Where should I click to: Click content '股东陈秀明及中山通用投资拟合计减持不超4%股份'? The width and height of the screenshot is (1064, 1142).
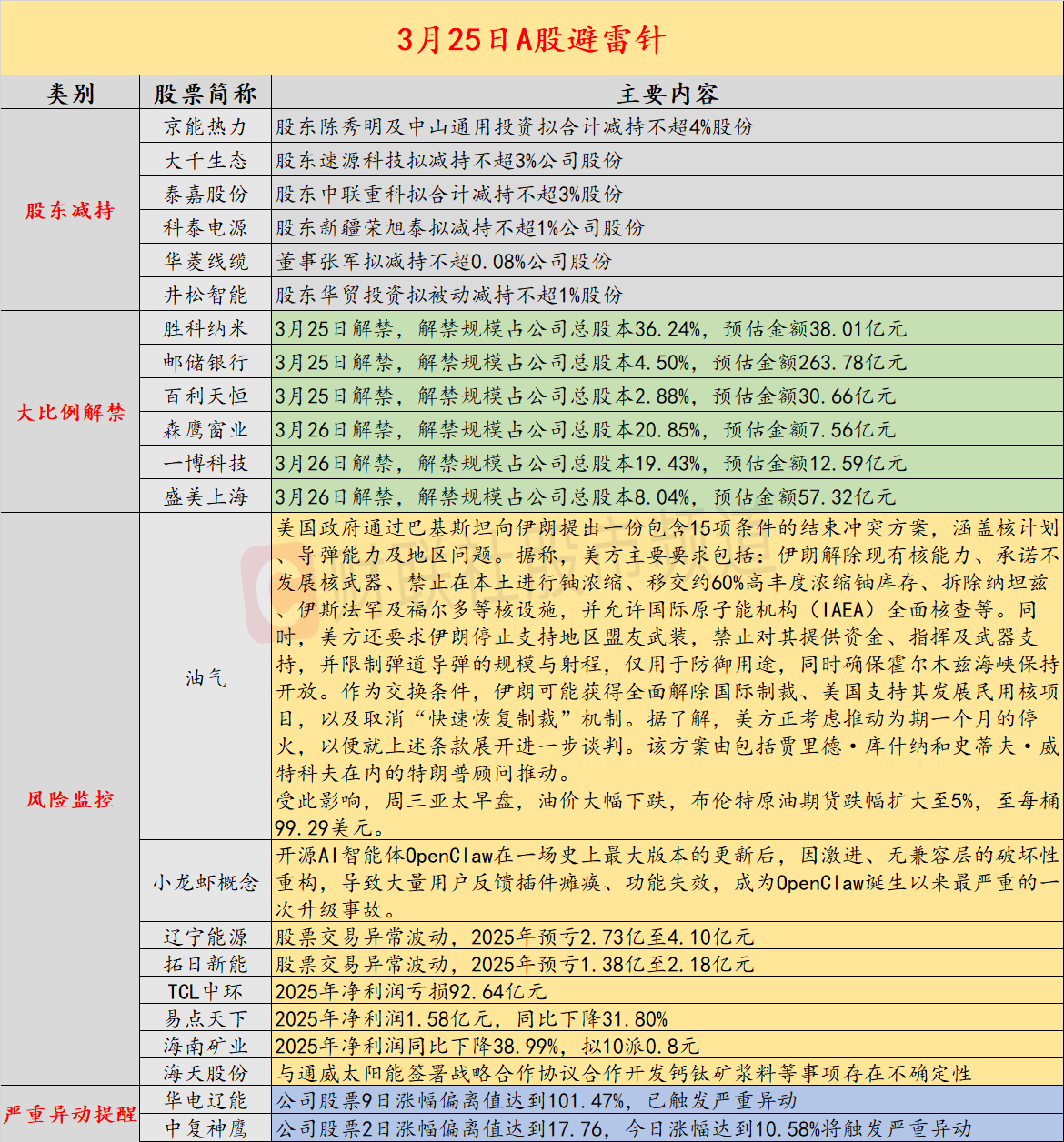[515, 127]
